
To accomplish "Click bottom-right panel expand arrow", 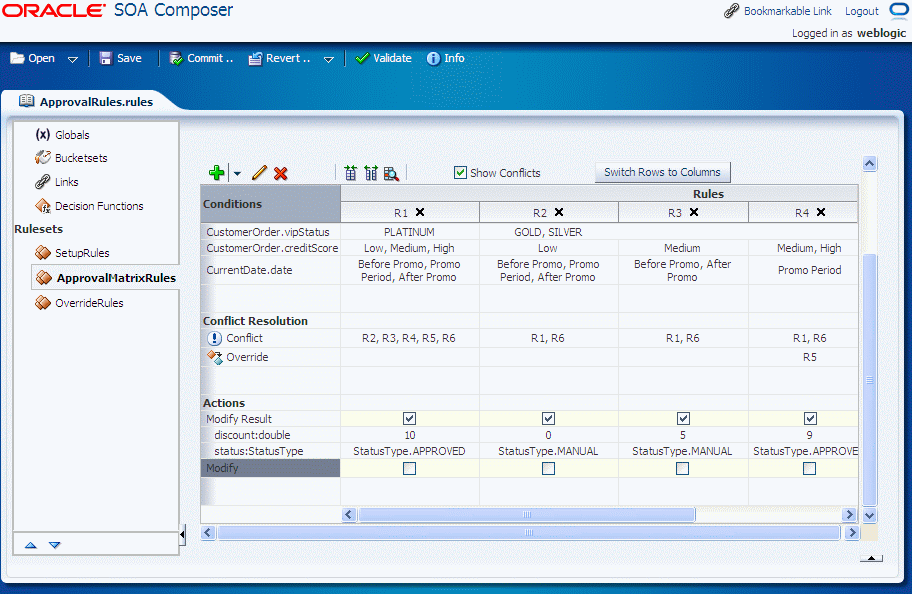I will [871, 559].
